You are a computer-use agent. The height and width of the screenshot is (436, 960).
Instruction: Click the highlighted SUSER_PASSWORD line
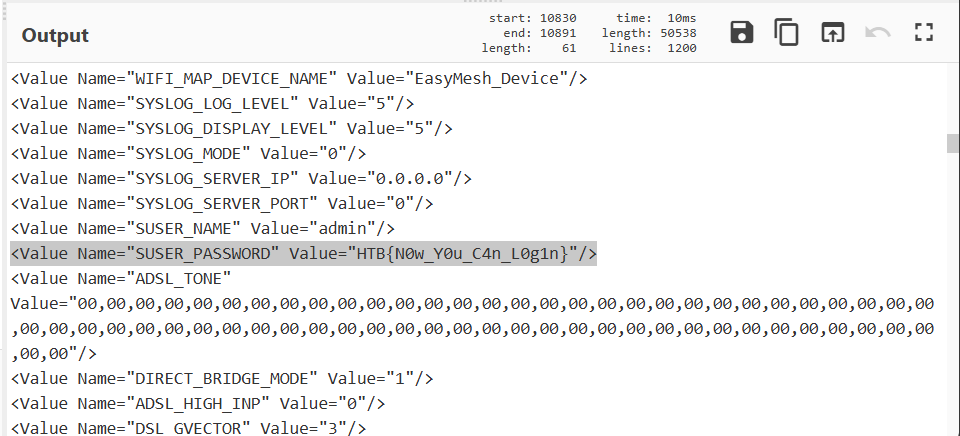pos(303,253)
